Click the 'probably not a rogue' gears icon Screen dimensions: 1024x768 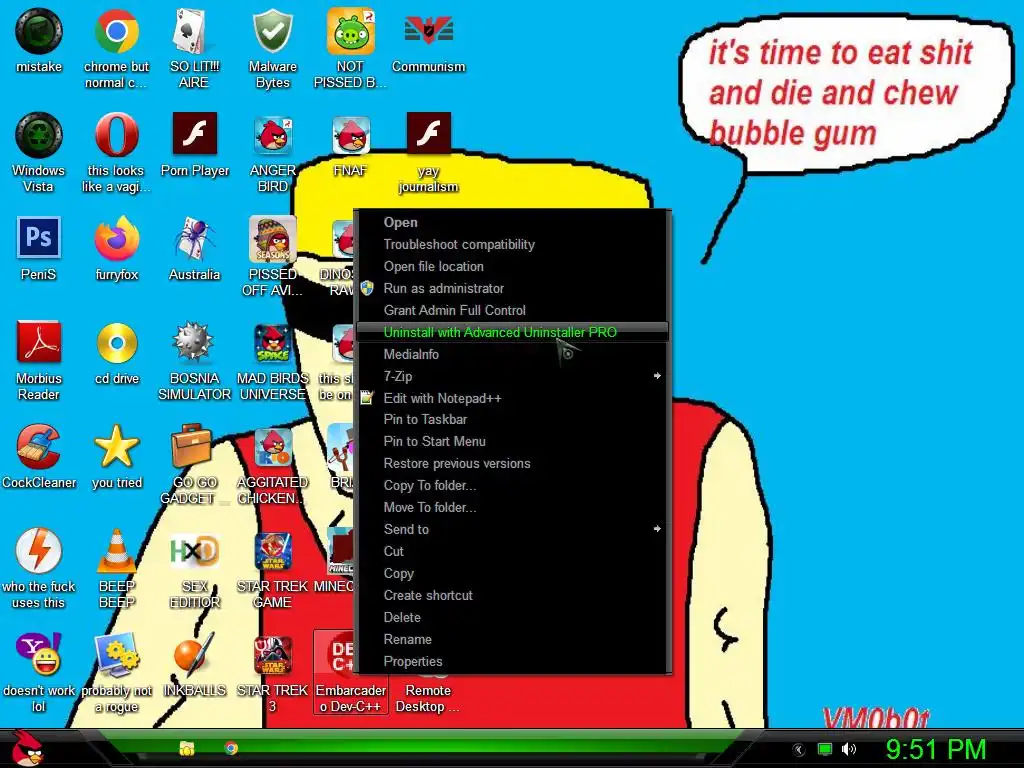116,654
